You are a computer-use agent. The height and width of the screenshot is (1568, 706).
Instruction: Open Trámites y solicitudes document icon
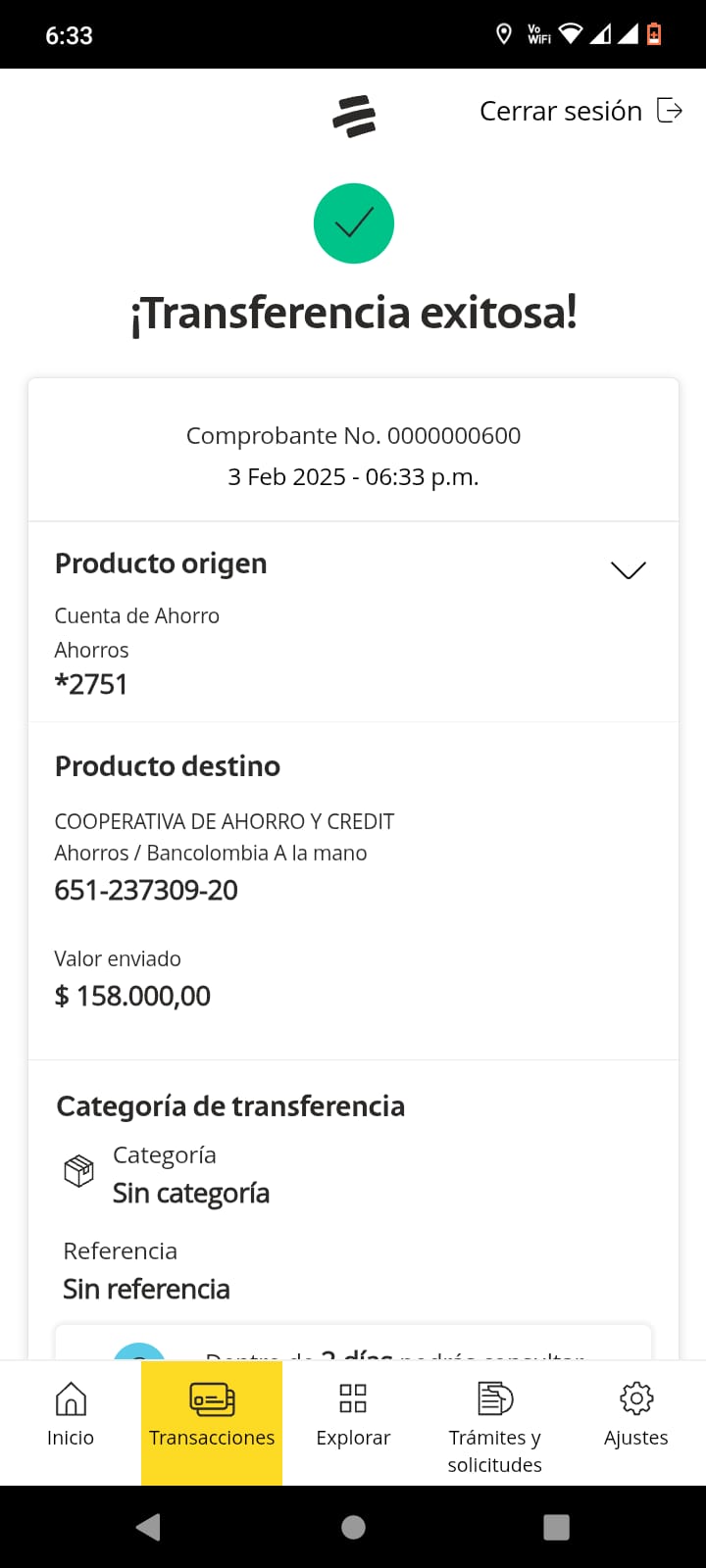point(495,1399)
